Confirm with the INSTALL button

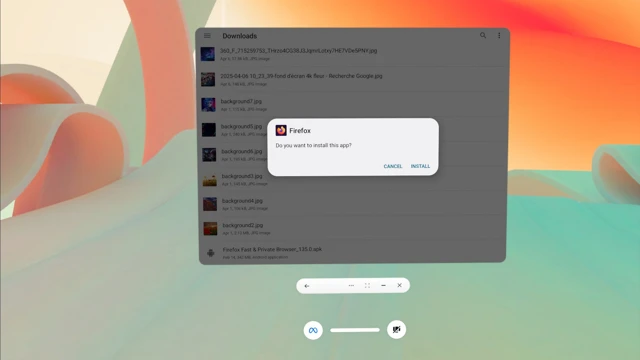[x=420, y=166]
